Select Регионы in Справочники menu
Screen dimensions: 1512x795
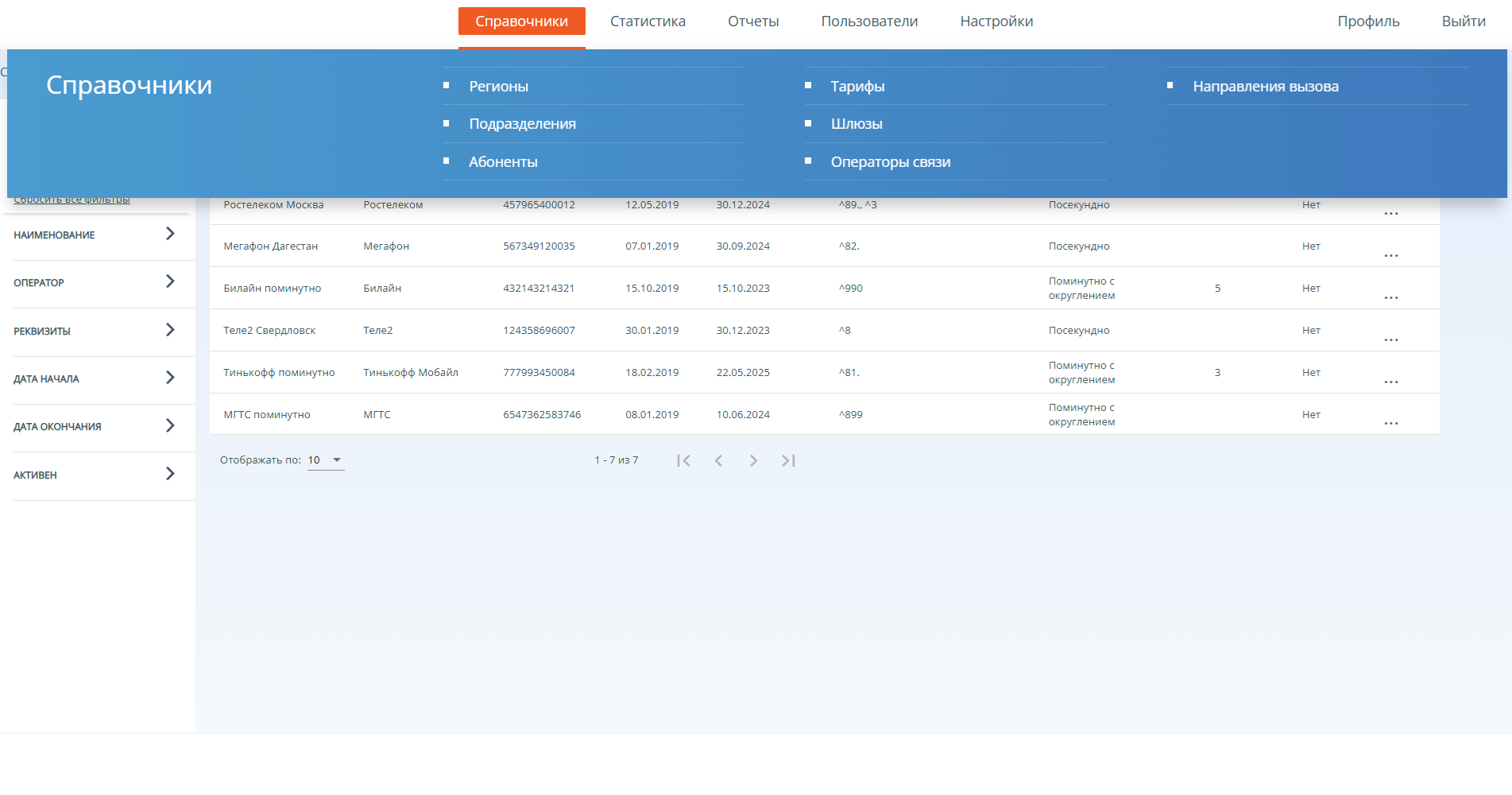click(498, 86)
